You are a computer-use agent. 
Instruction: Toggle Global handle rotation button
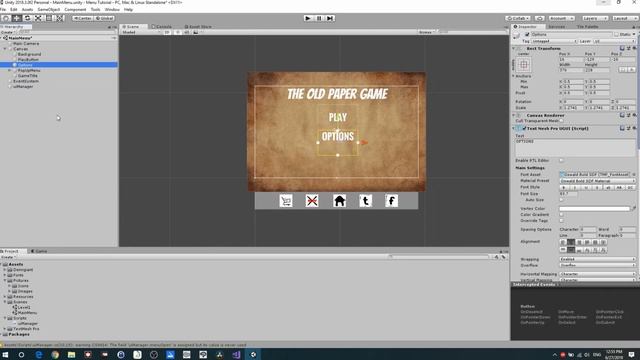(104, 18)
